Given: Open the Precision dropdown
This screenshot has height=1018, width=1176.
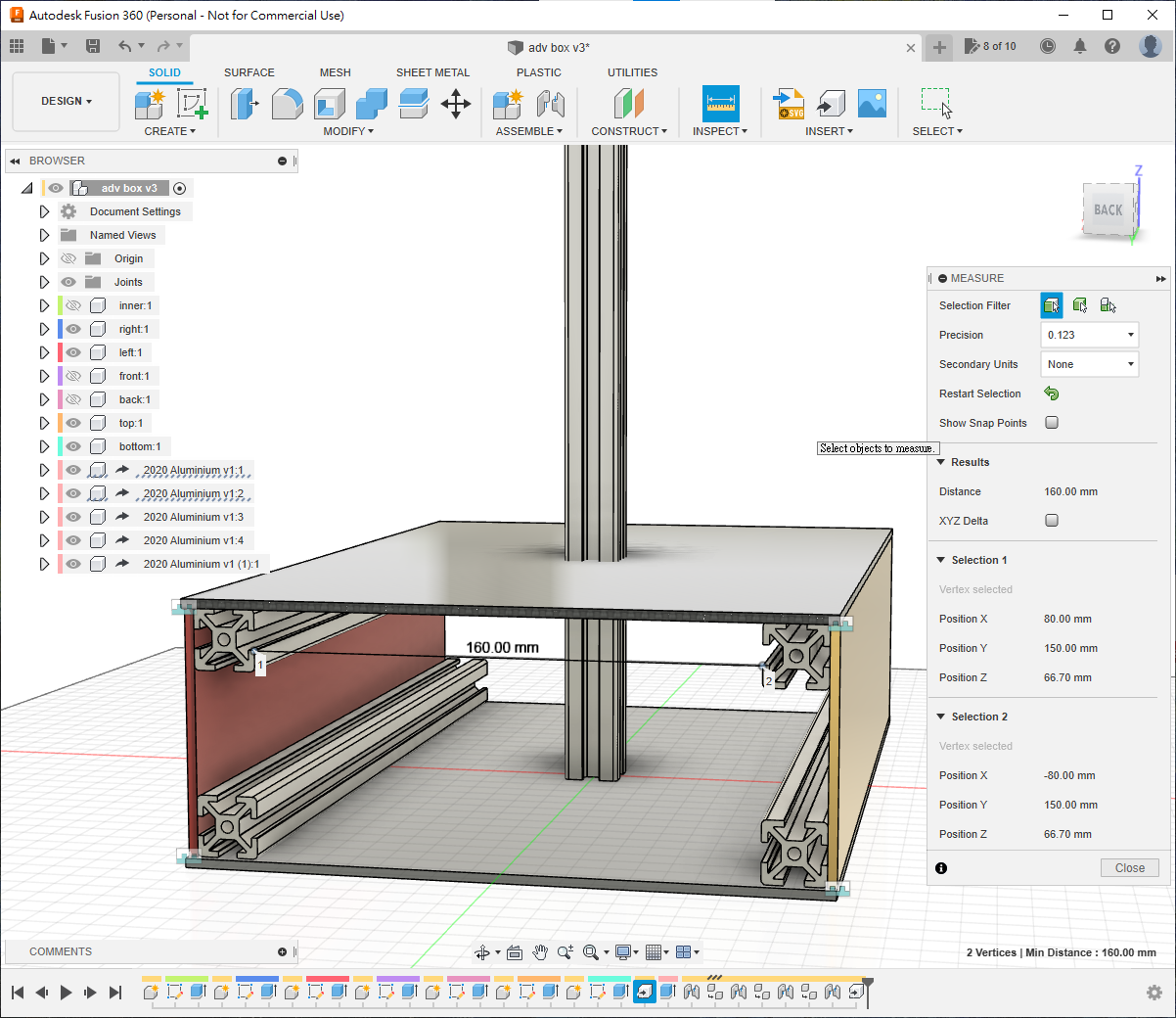Looking at the screenshot, I should (x=1089, y=335).
